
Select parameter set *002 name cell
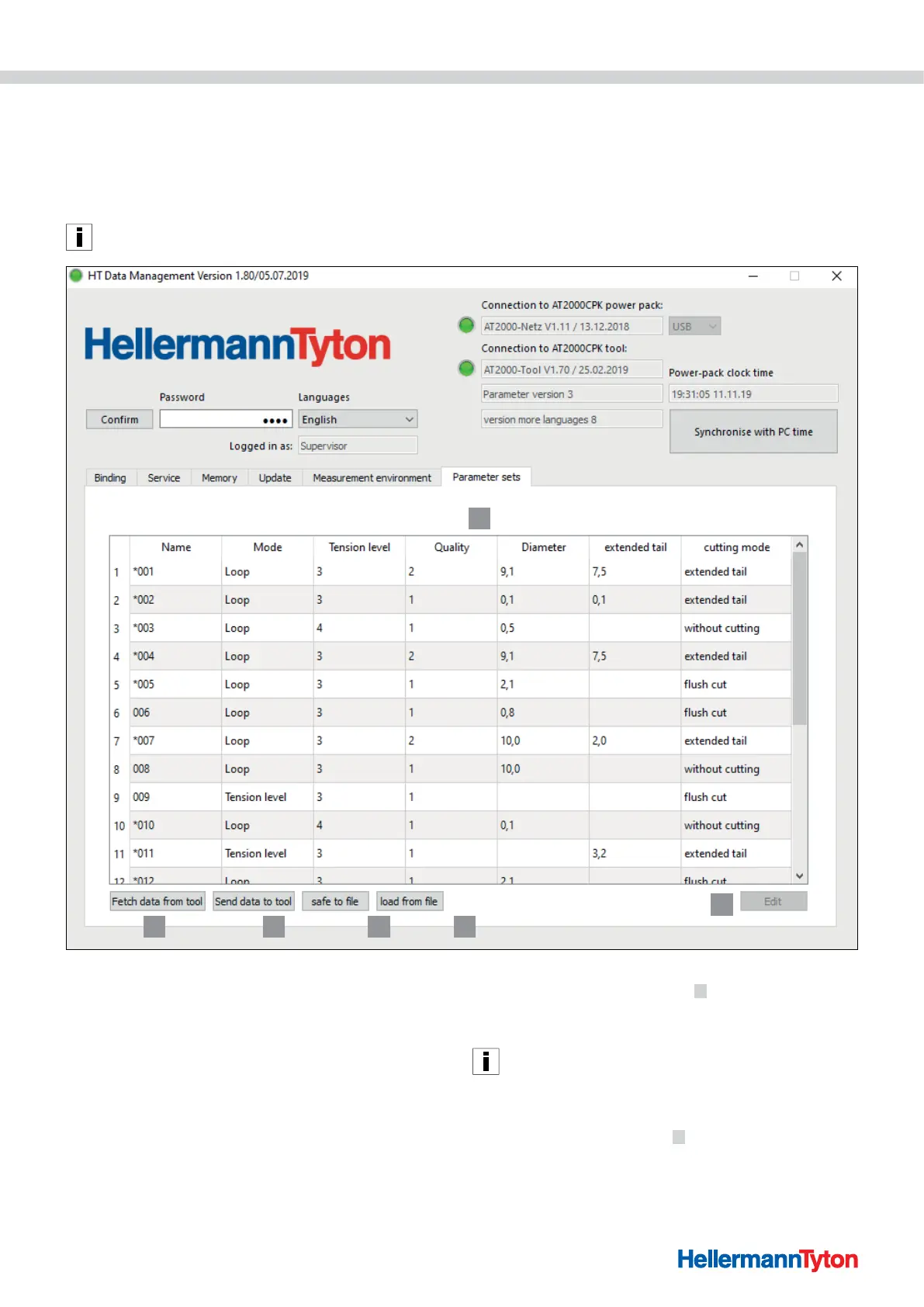pyautogui.click(x=175, y=600)
